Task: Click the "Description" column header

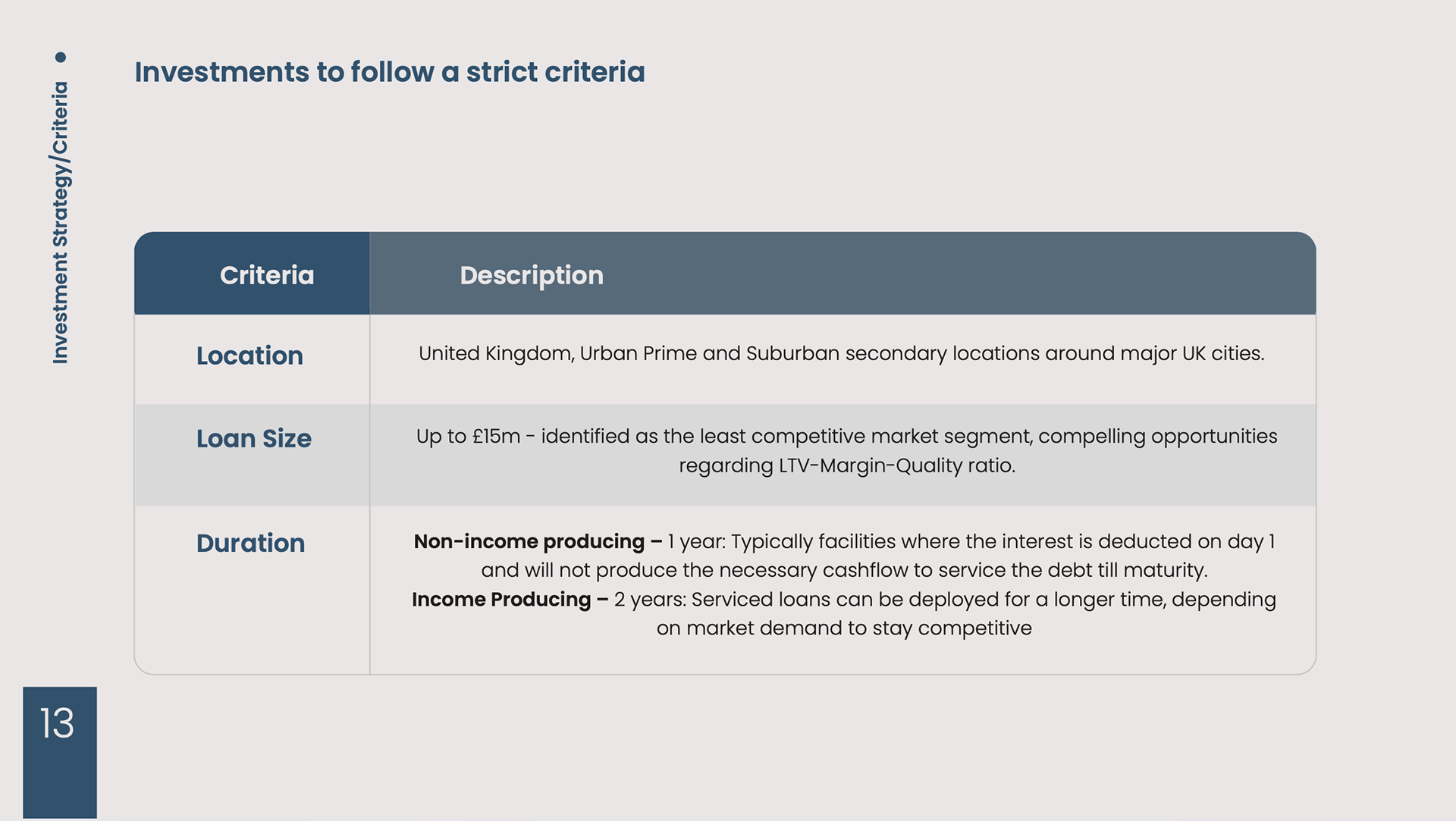Action: [x=531, y=275]
